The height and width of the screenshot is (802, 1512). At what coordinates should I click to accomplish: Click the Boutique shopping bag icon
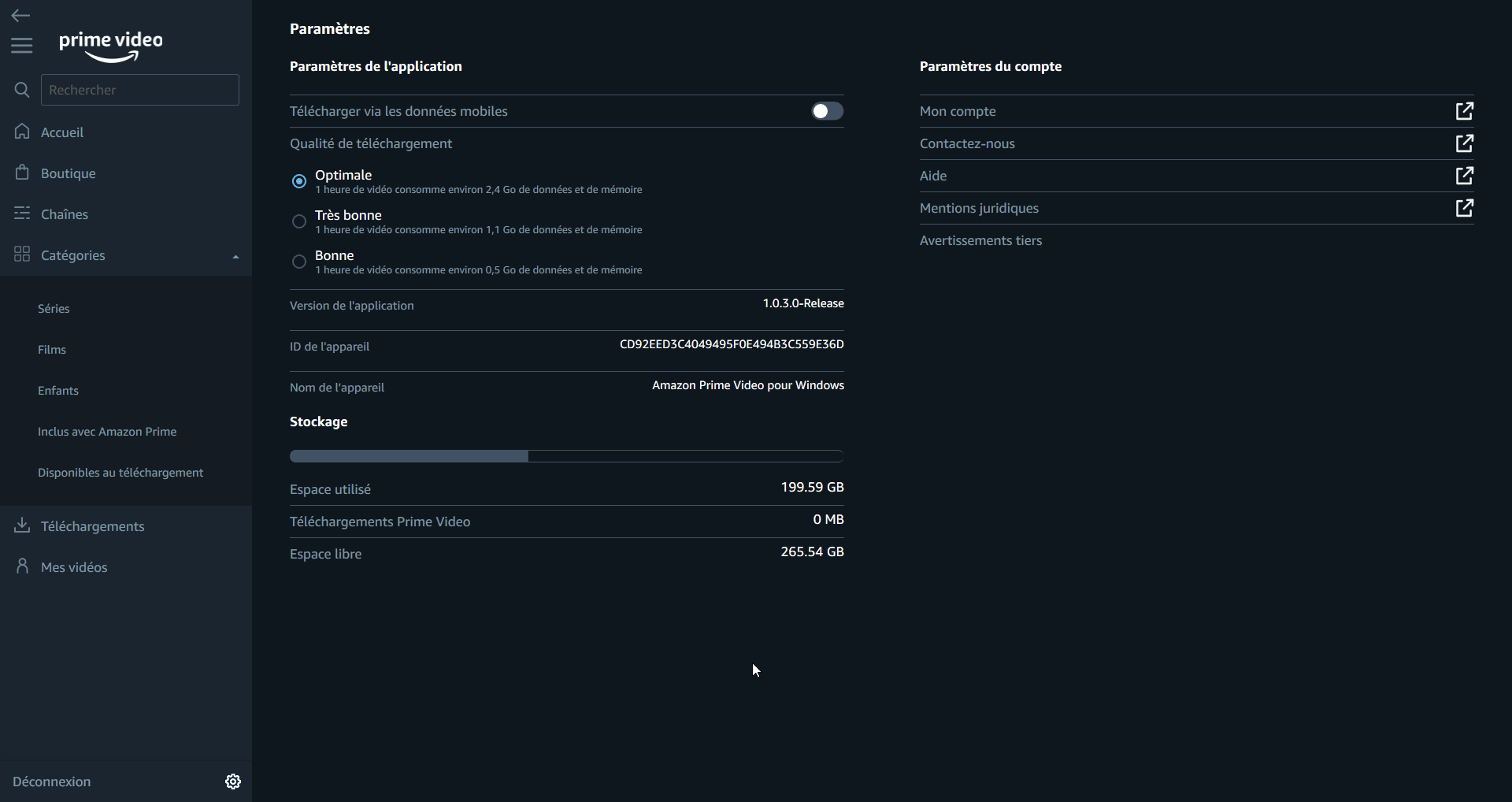pyautogui.click(x=22, y=173)
